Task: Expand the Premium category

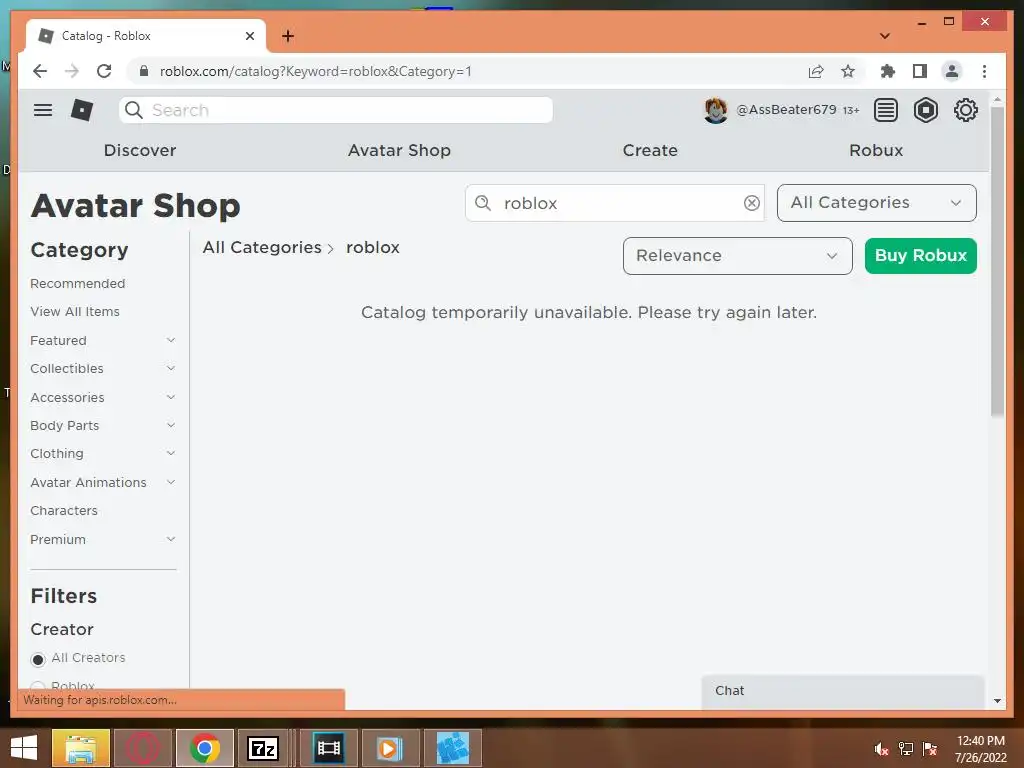Action: 170,539
